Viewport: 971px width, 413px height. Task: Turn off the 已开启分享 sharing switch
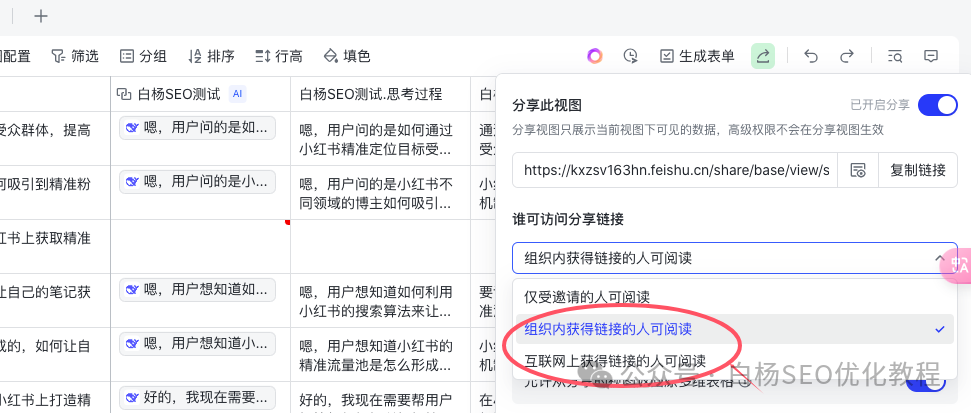point(938,105)
